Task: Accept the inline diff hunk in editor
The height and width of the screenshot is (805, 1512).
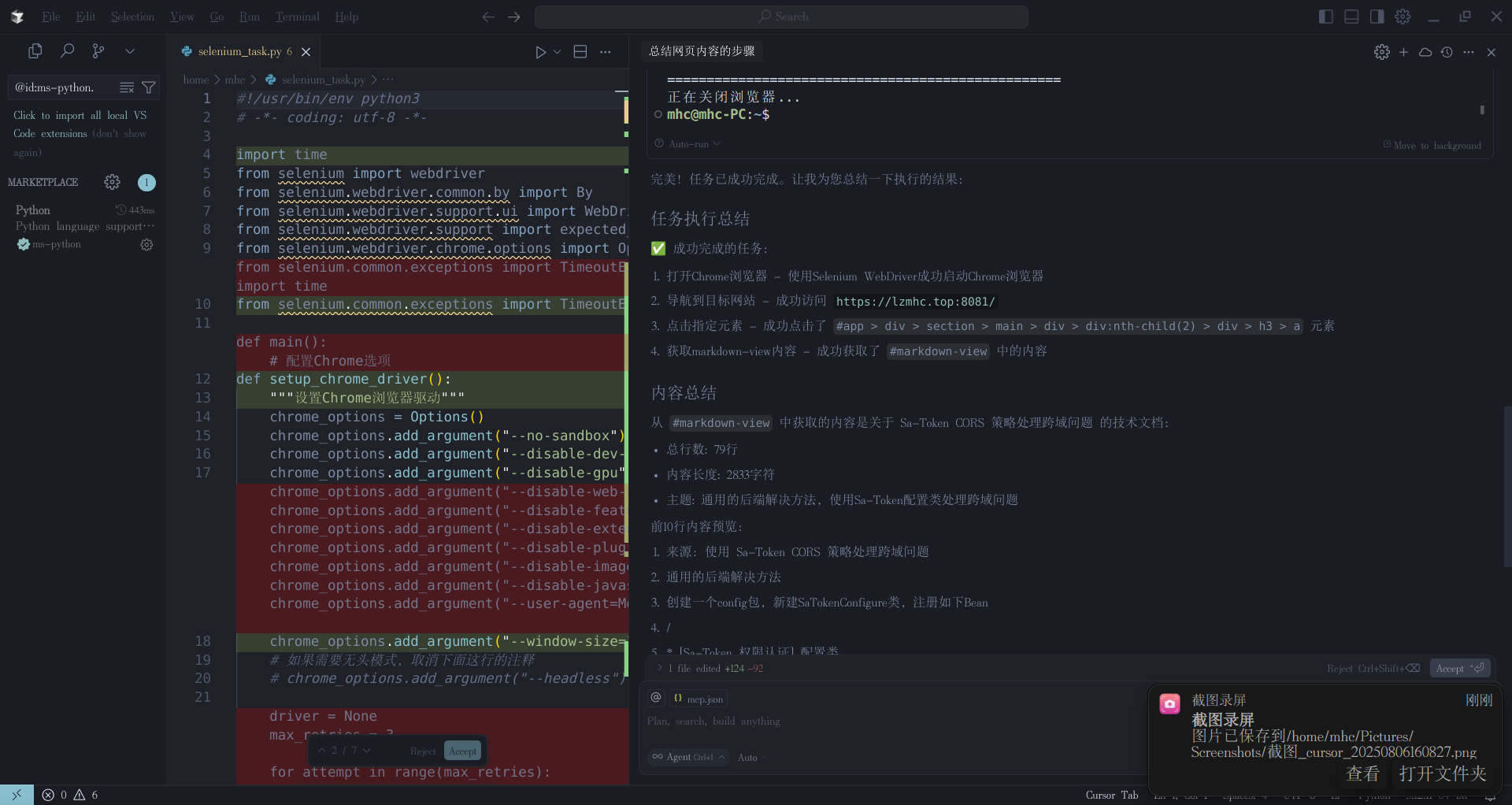Action: [463, 751]
